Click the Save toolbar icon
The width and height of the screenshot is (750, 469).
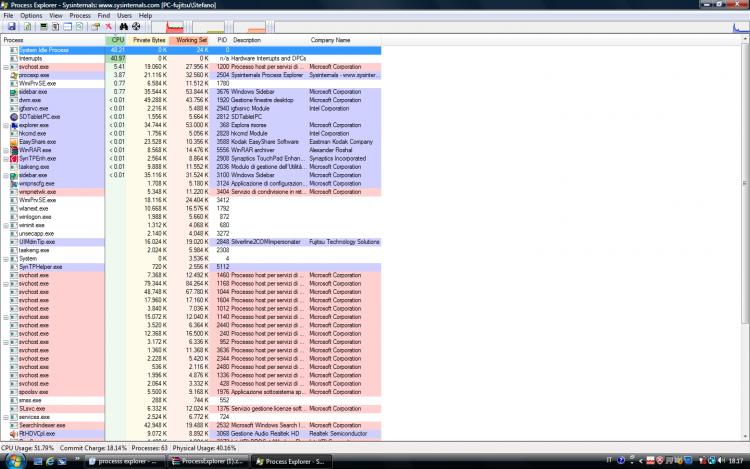tap(11, 27)
